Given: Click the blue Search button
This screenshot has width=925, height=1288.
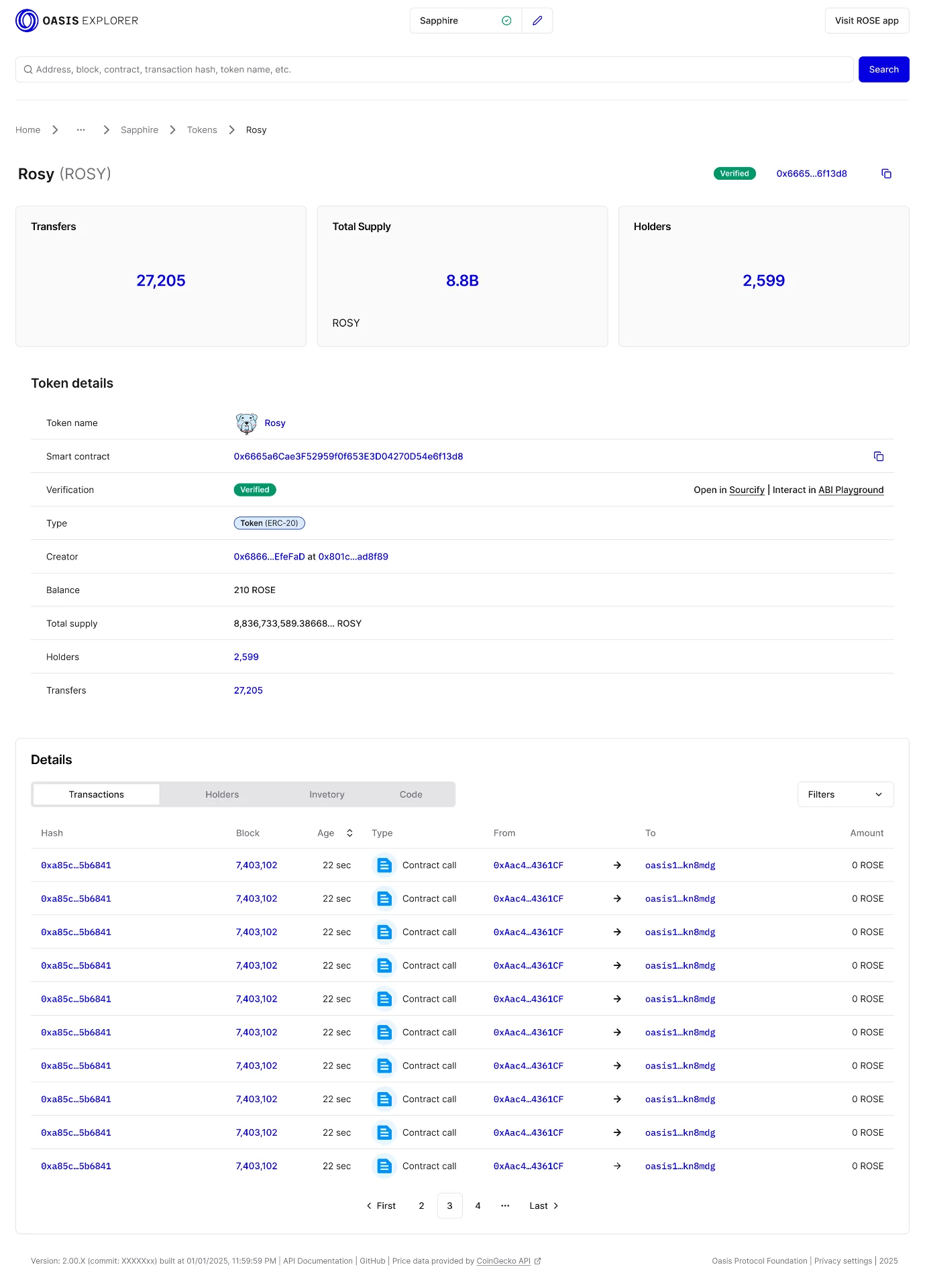Looking at the screenshot, I should [883, 70].
